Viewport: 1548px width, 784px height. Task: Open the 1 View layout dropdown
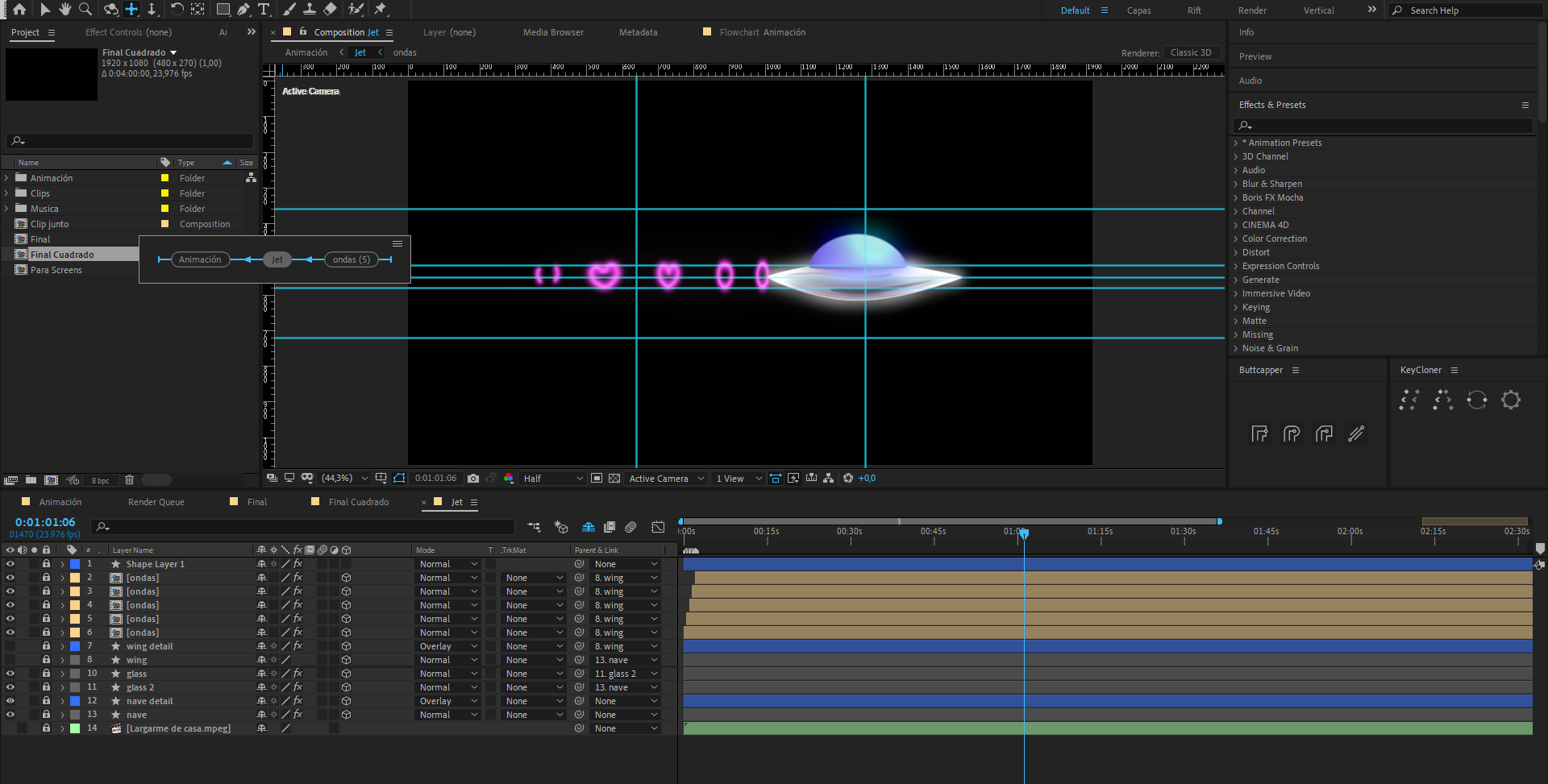pos(739,479)
